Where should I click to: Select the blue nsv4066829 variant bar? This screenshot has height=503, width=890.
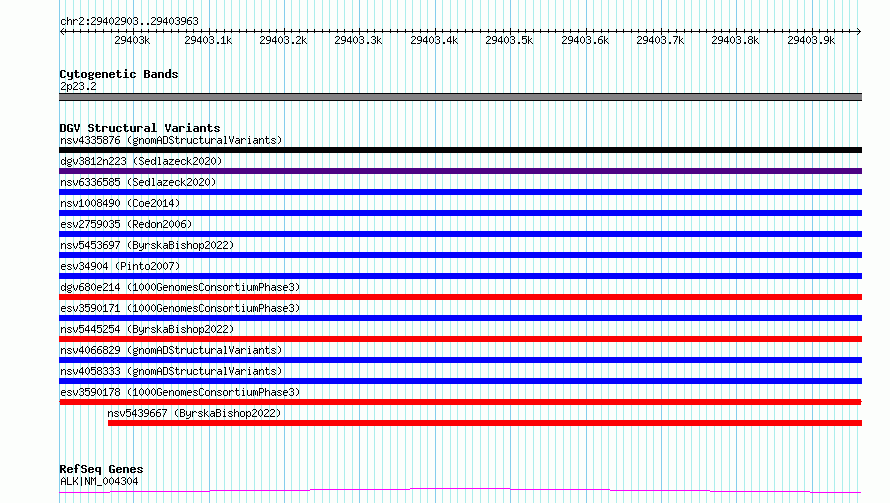click(460, 360)
